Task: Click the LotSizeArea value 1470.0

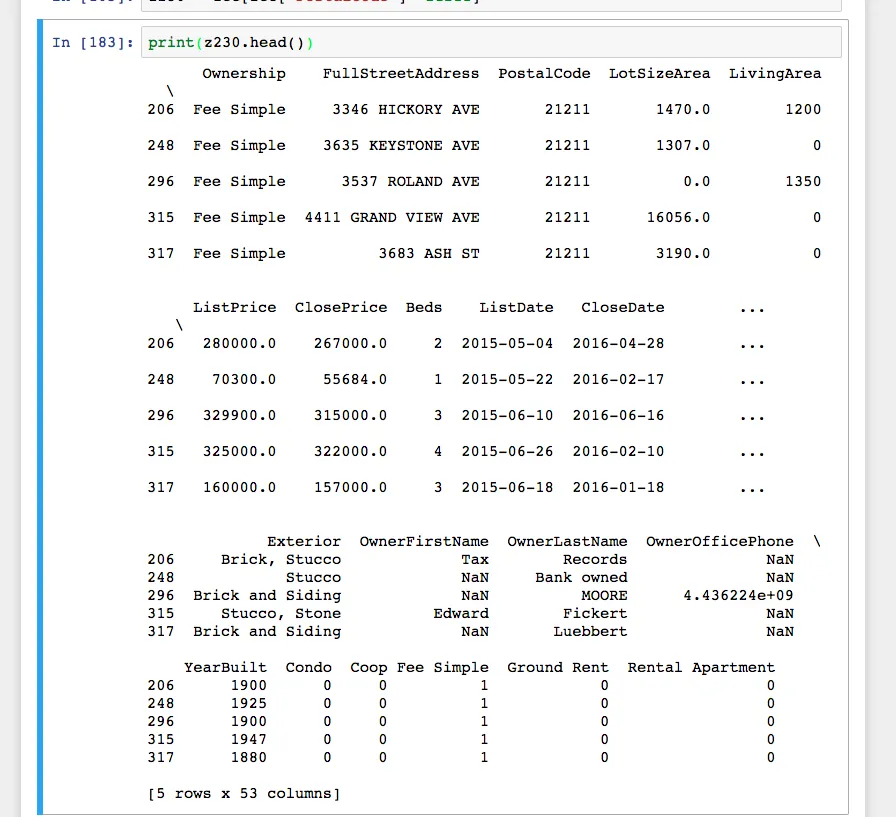Action: tap(683, 109)
